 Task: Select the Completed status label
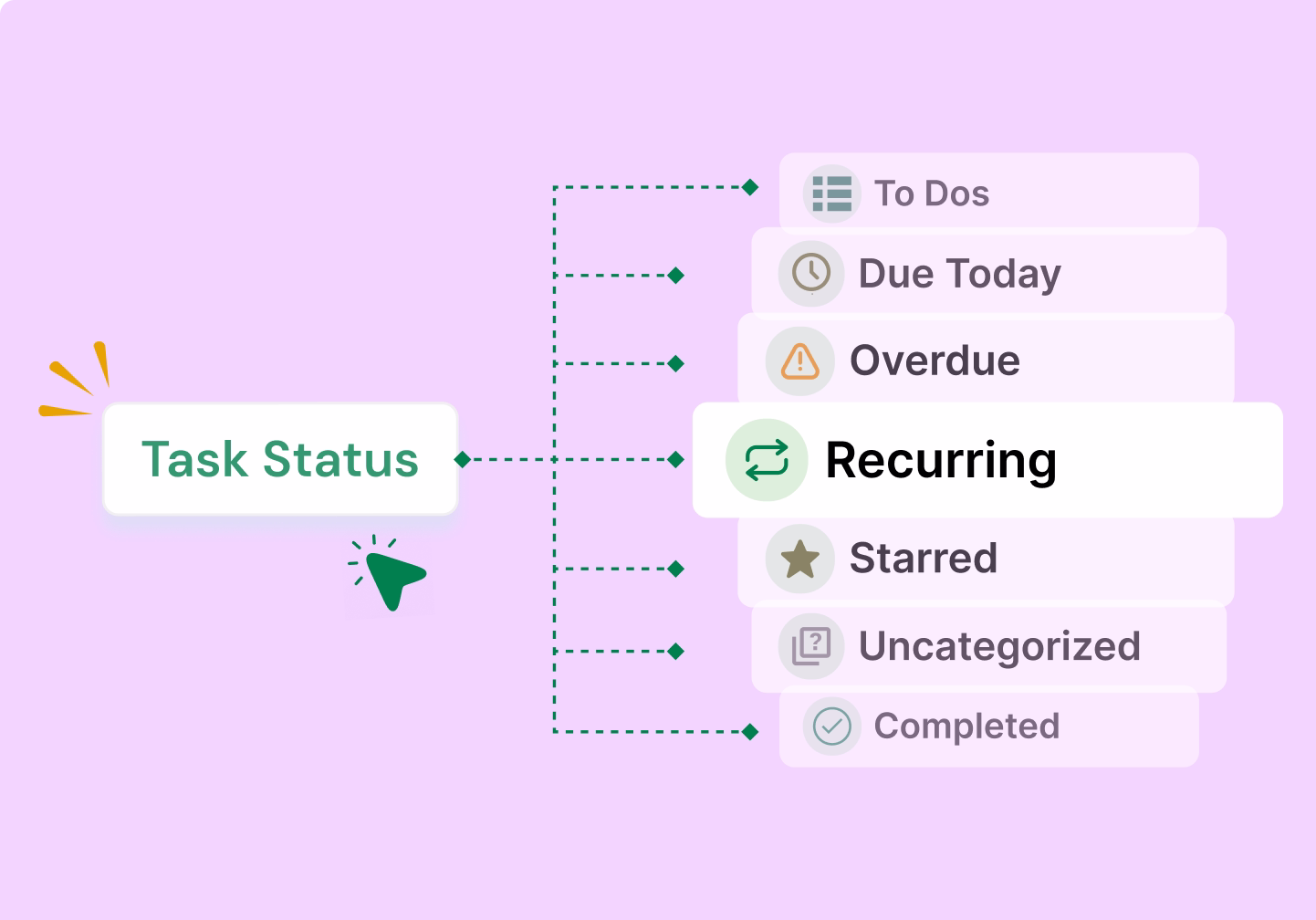coord(966,727)
